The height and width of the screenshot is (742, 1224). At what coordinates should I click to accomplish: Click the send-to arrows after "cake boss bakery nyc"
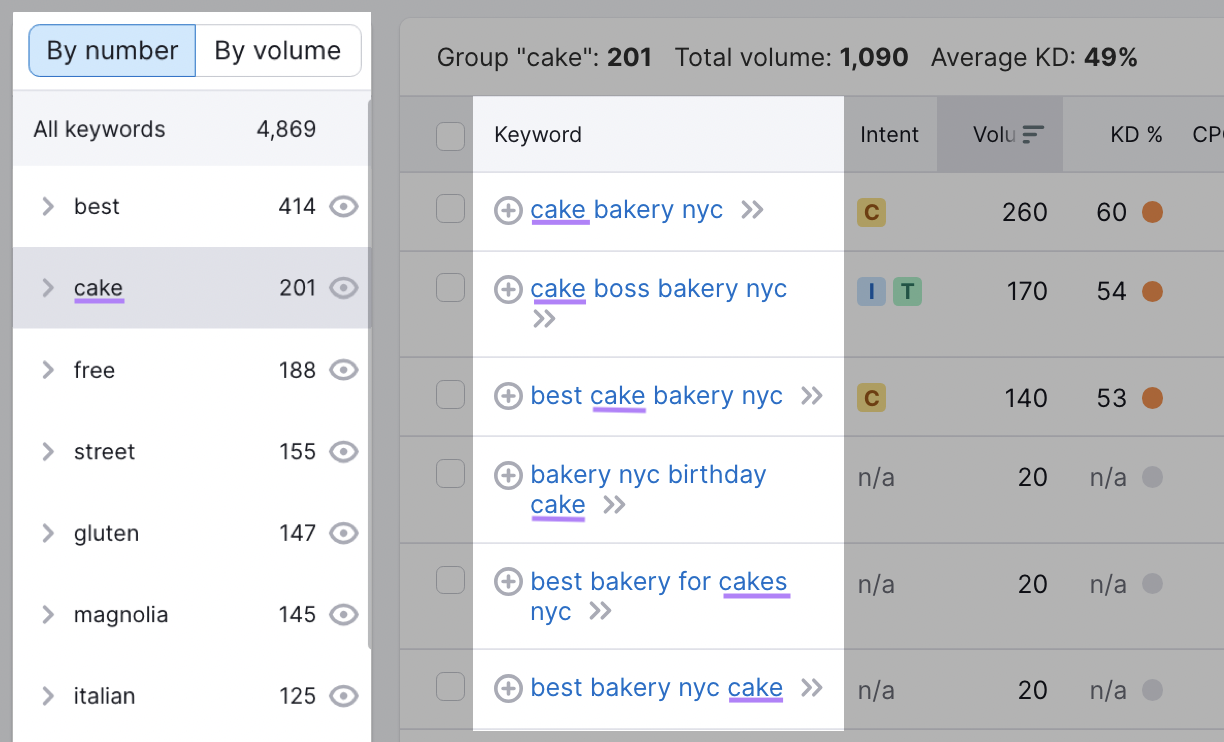[543, 318]
